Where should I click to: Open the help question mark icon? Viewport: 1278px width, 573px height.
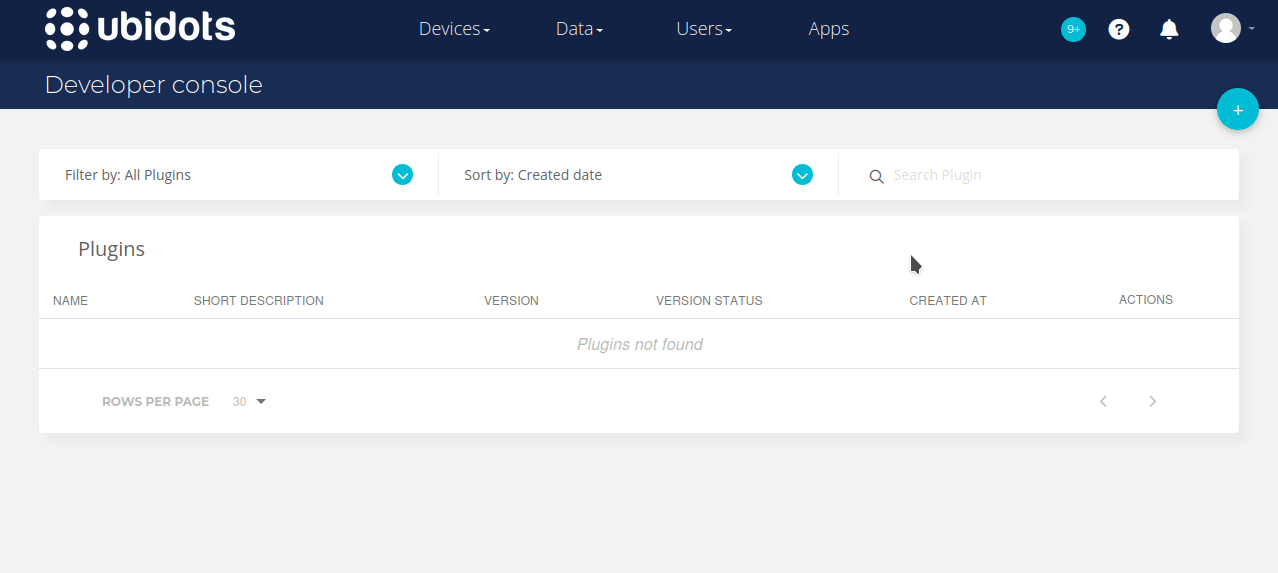pyautogui.click(x=1119, y=30)
